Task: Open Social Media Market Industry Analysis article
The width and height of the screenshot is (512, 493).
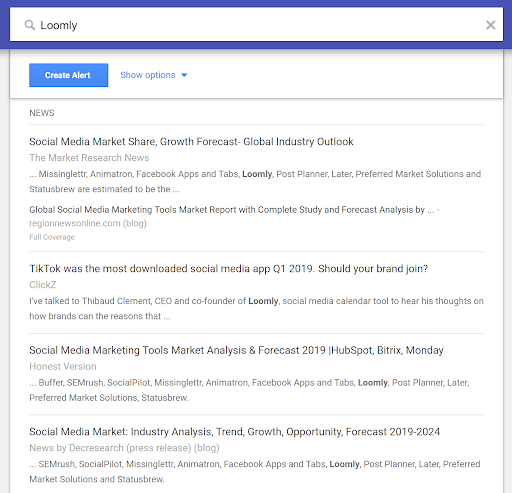Action: click(x=234, y=432)
